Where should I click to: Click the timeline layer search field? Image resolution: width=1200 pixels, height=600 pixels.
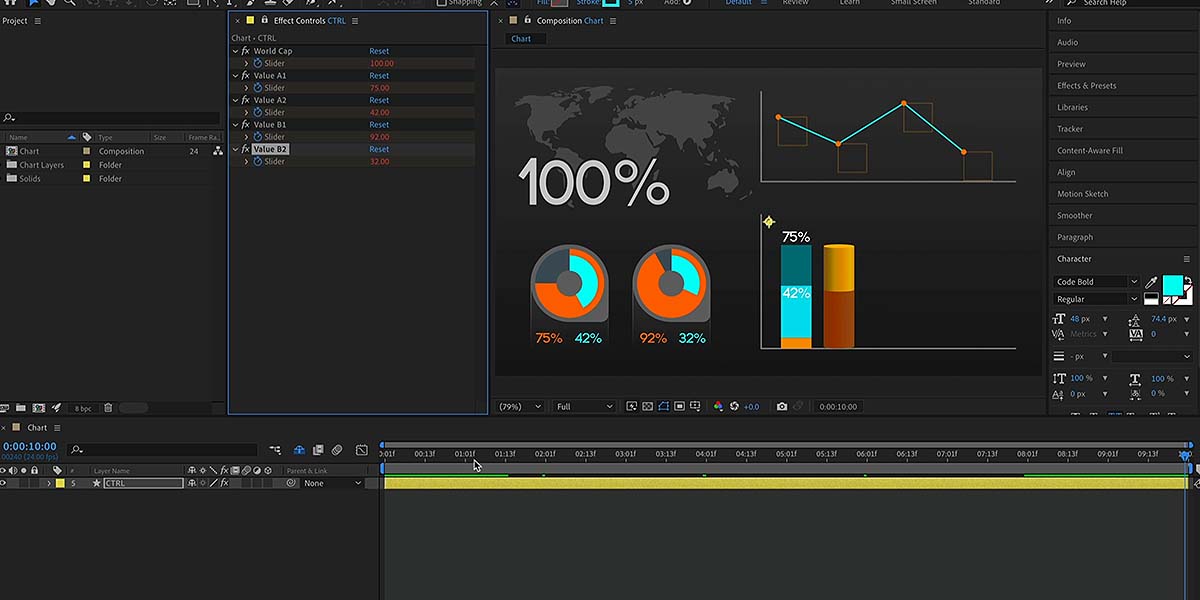point(163,450)
